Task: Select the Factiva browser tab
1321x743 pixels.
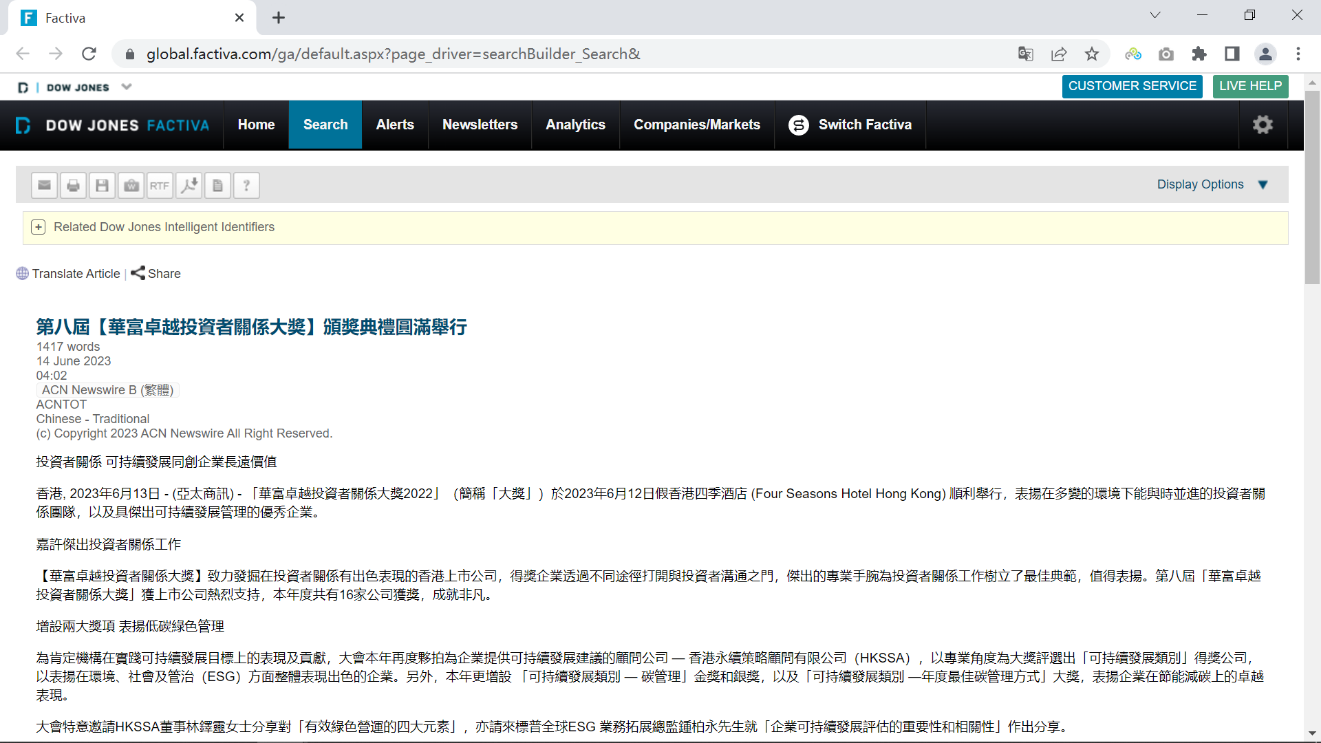Action: [131, 18]
